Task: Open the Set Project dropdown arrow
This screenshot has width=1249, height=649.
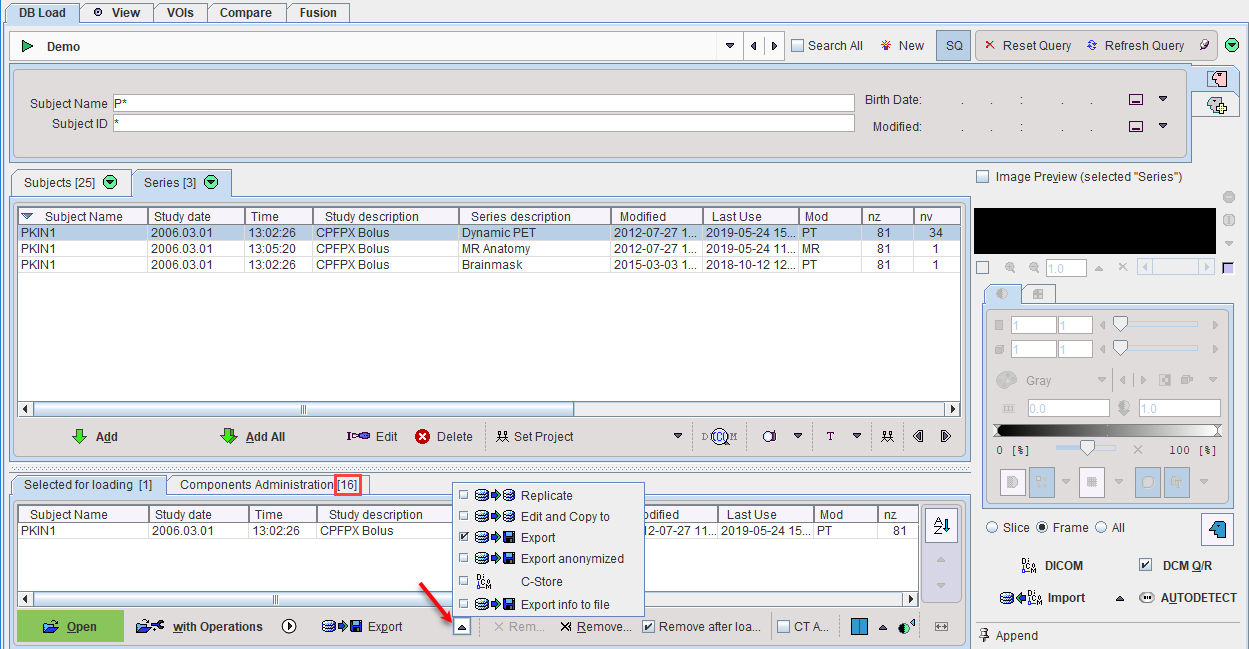Action: (x=678, y=436)
